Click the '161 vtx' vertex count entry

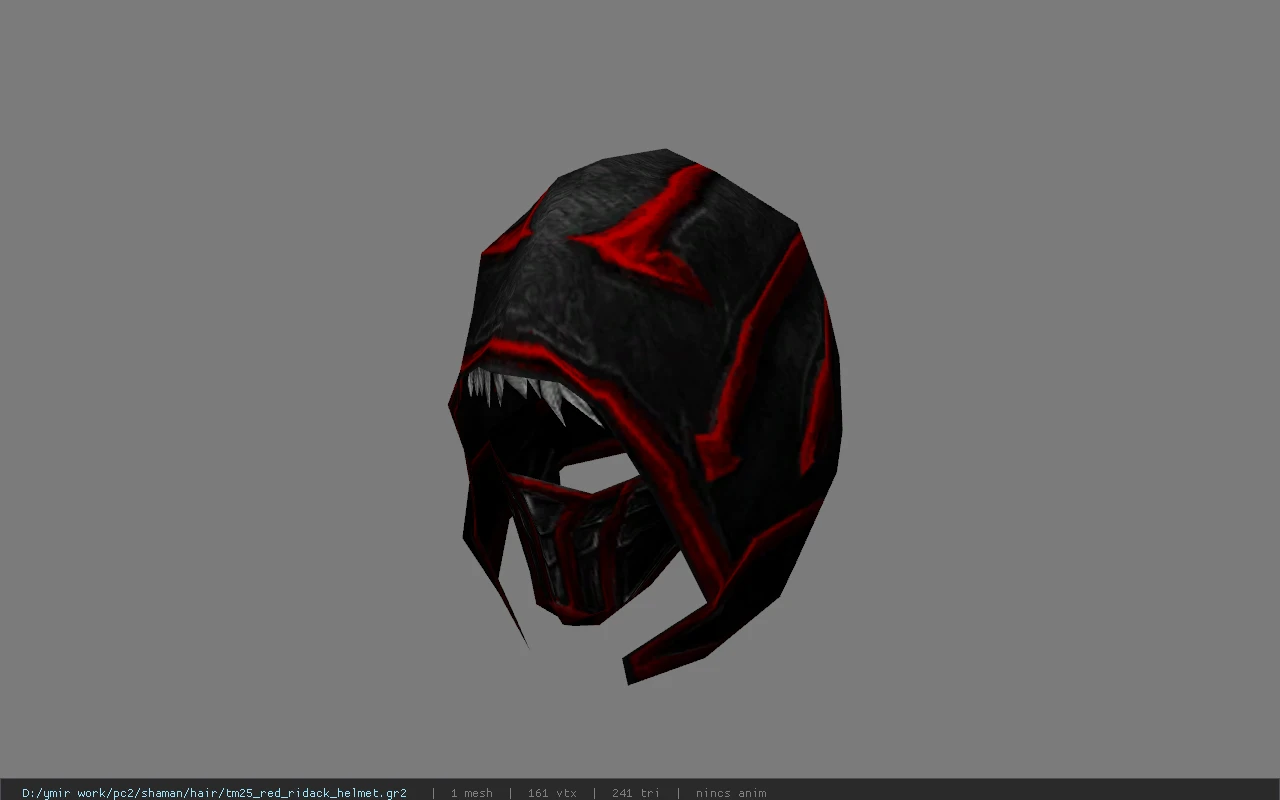point(552,793)
